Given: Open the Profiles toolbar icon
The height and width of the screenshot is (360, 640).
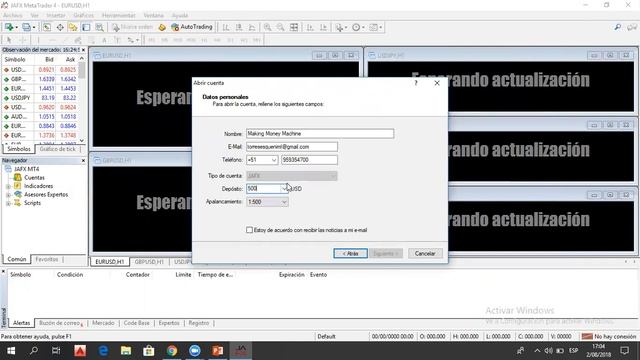Looking at the screenshot, I should pyautogui.click(x=28, y=27).
